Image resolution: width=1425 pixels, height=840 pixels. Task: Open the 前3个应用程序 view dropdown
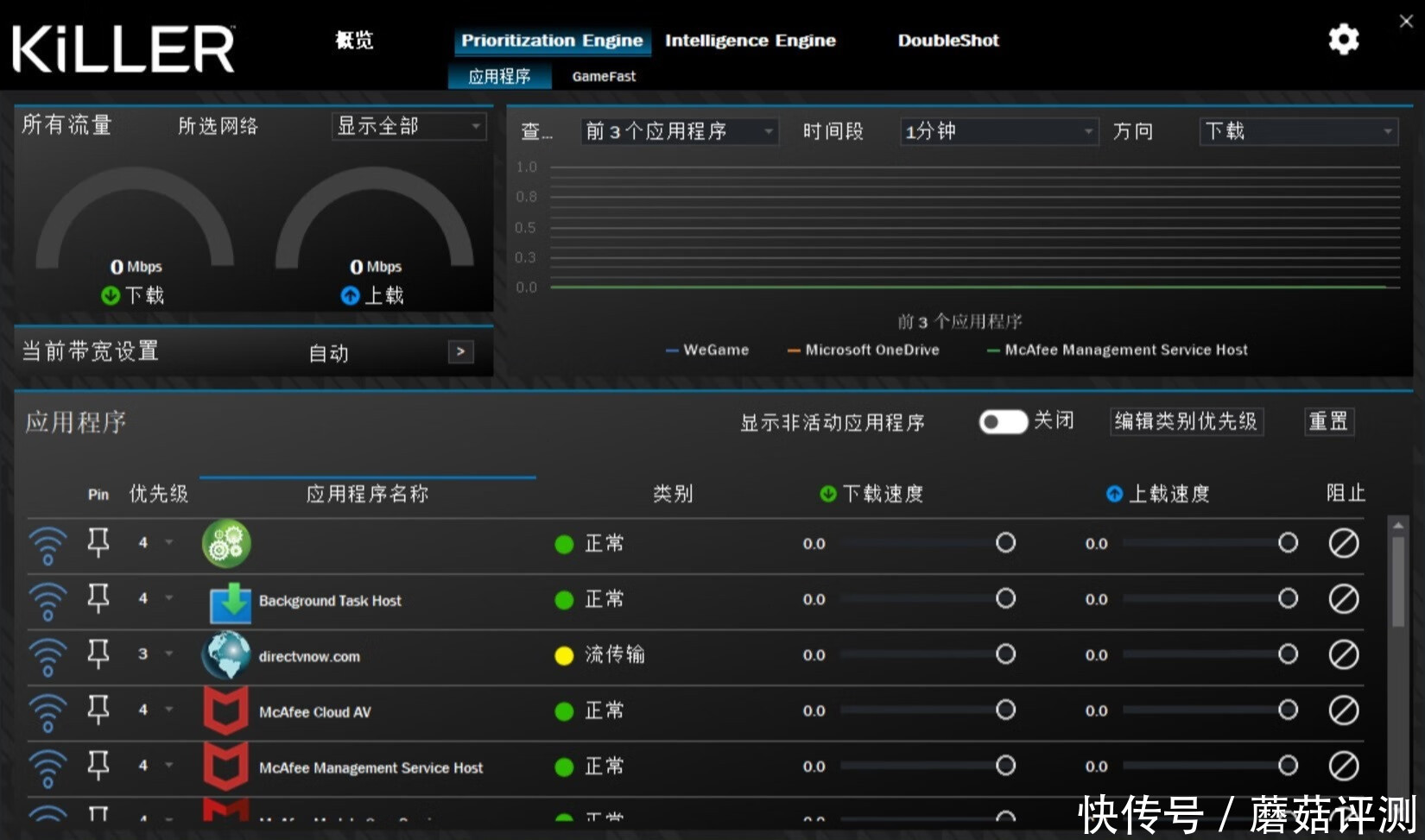[x=679, y=131]
